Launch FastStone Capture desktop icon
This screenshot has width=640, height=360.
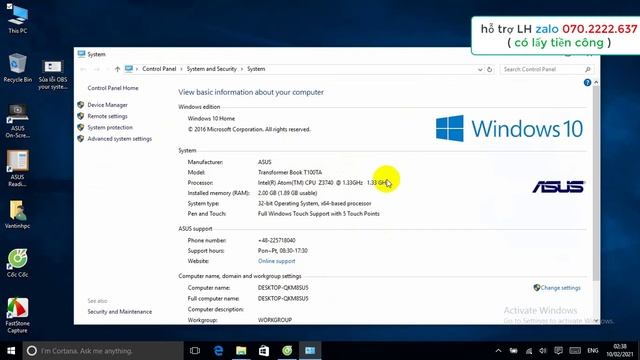point(18,315)
